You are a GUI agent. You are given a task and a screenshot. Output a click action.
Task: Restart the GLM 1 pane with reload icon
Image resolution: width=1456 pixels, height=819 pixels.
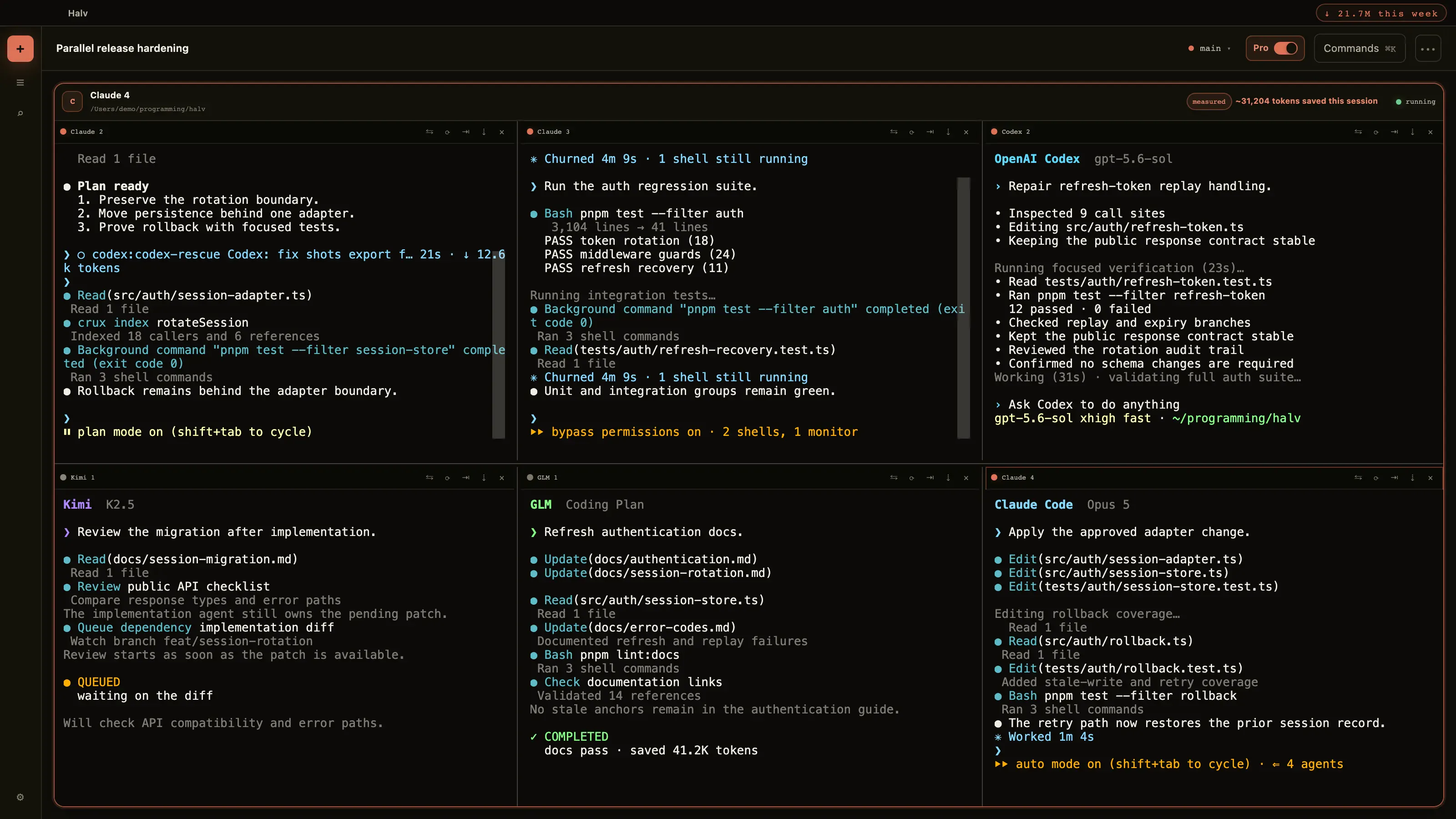point(912,478)
